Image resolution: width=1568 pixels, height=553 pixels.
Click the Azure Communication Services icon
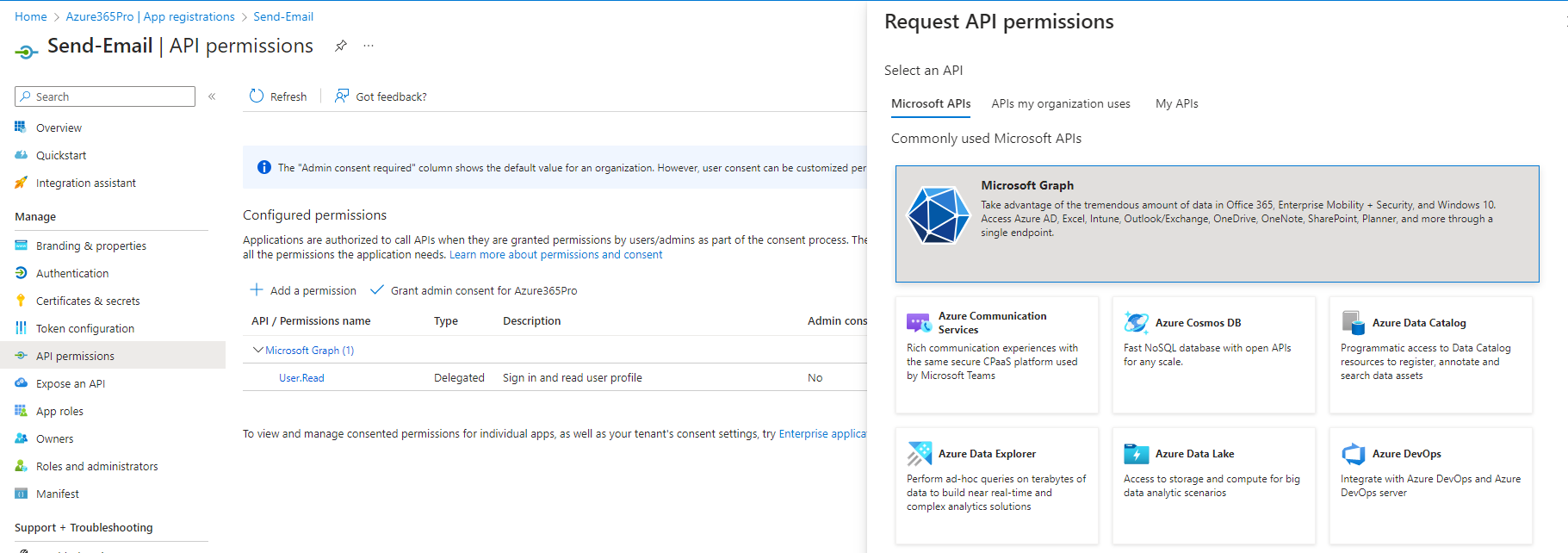tap(919, 323)
